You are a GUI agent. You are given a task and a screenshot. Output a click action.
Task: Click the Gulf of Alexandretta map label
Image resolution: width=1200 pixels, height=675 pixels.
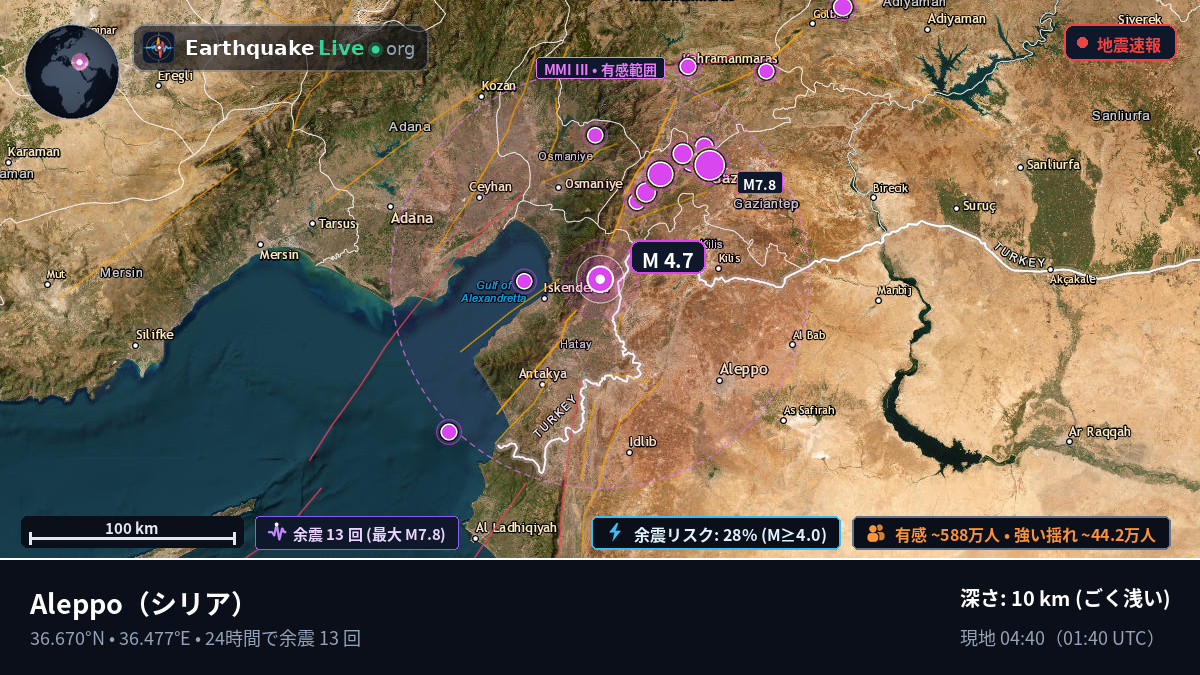tap(494, 291)
